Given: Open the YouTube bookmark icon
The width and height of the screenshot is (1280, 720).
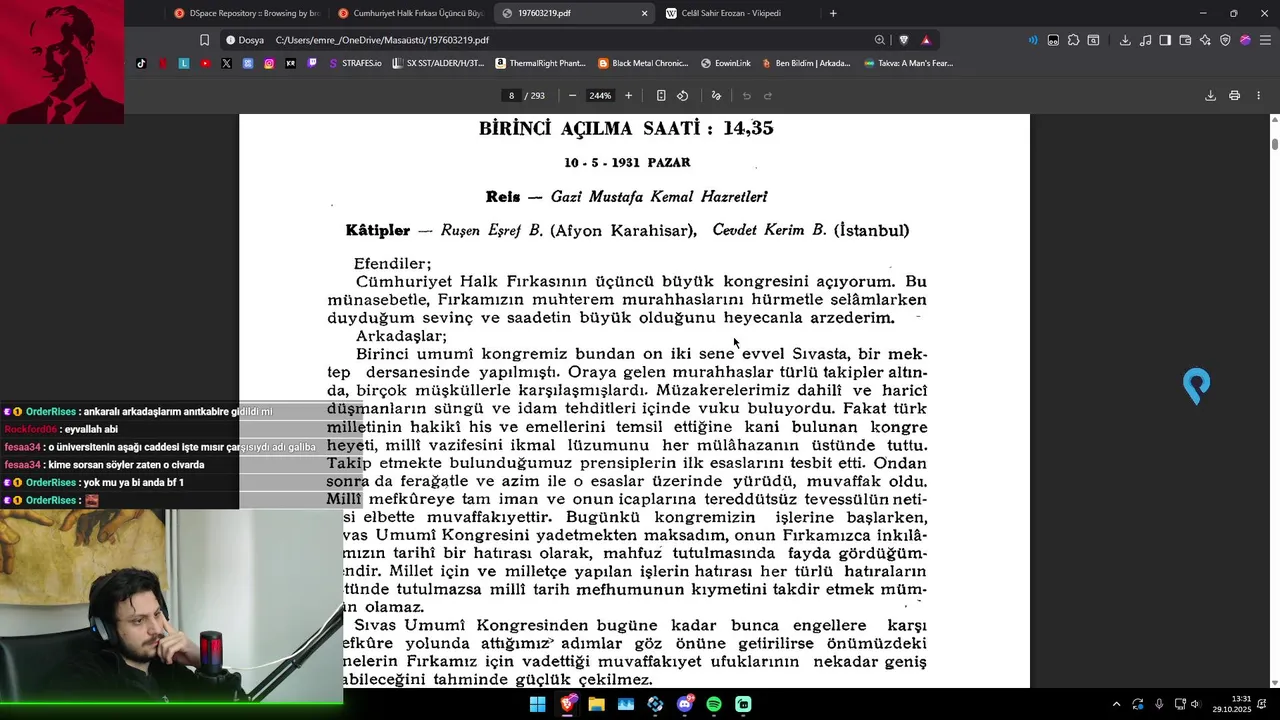Looking at the screenshot, I should coord(205,63).
